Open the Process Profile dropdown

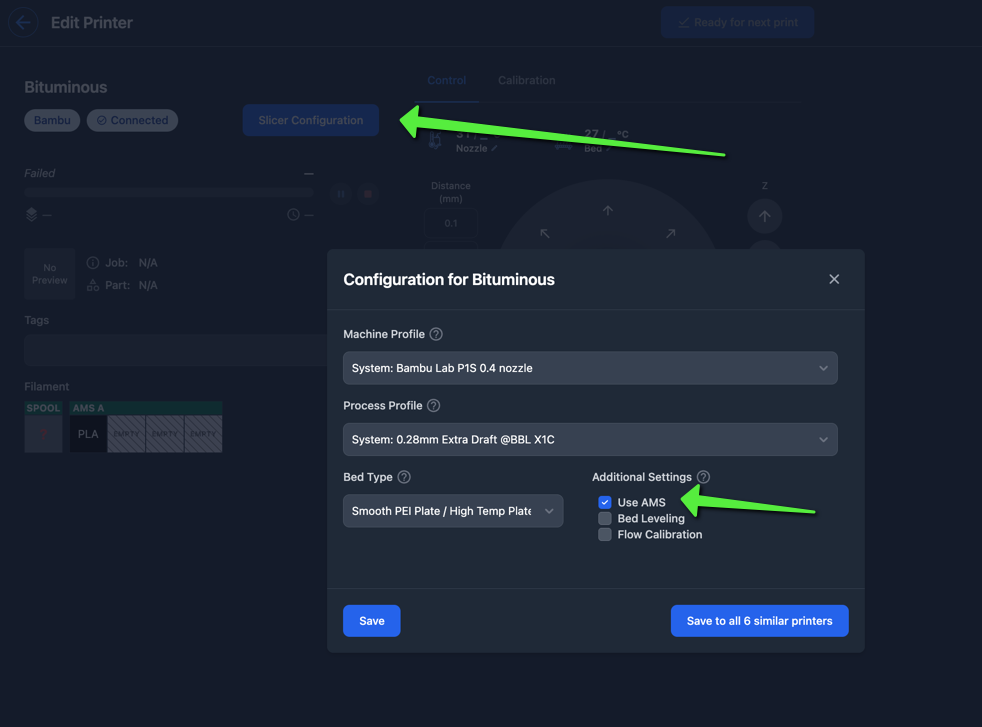590,440
